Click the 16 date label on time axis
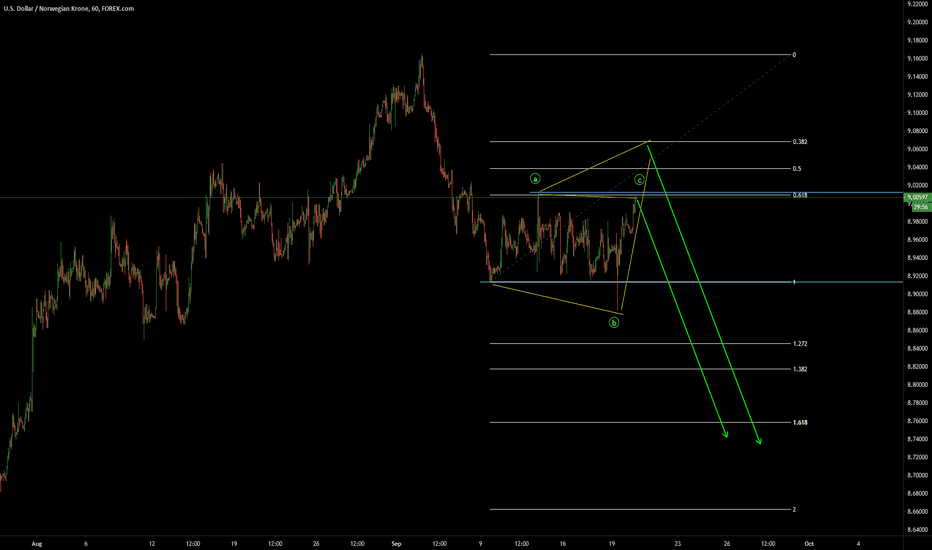 [562, 543]
